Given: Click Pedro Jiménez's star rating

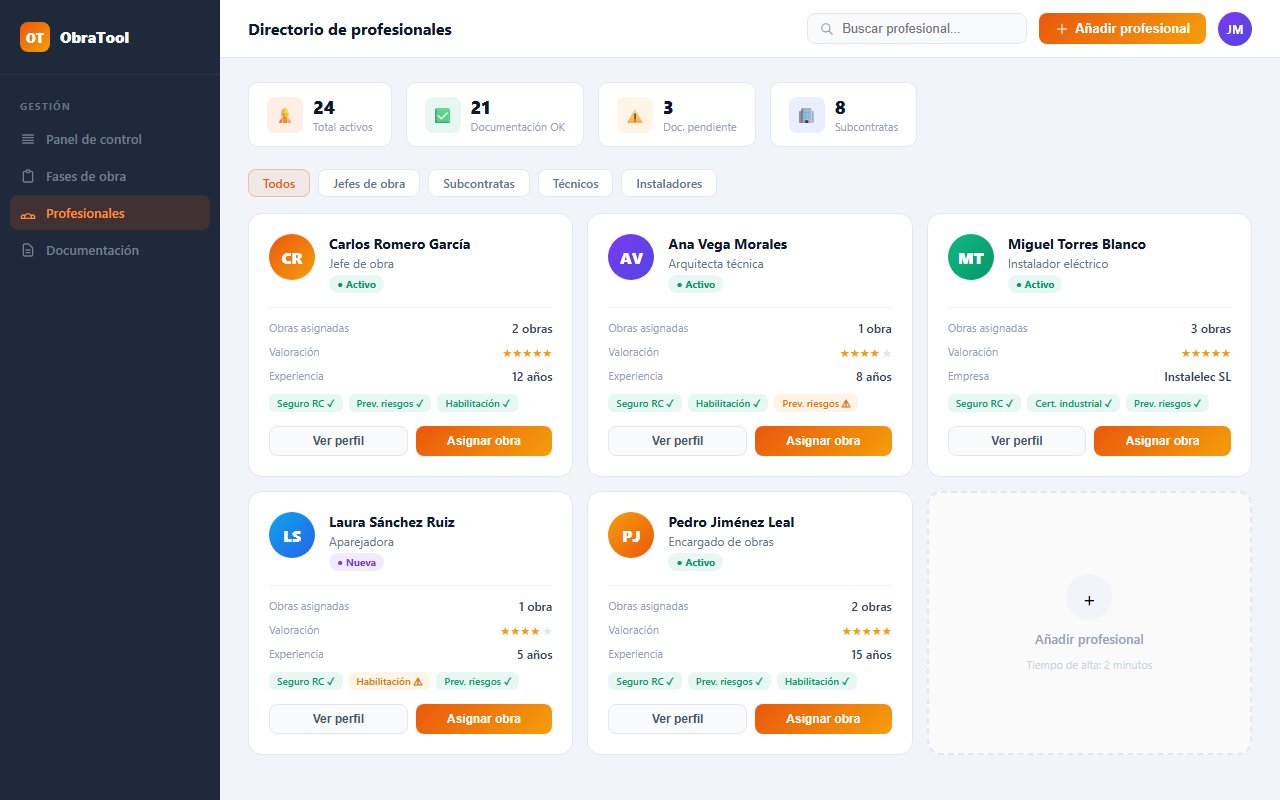Looking at the screenshot, I should pyautogui.click(x=866, y=631).
